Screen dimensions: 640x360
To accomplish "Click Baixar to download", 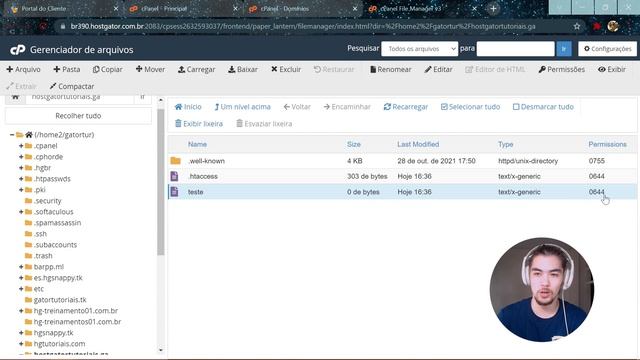I will tap(242, 69).
